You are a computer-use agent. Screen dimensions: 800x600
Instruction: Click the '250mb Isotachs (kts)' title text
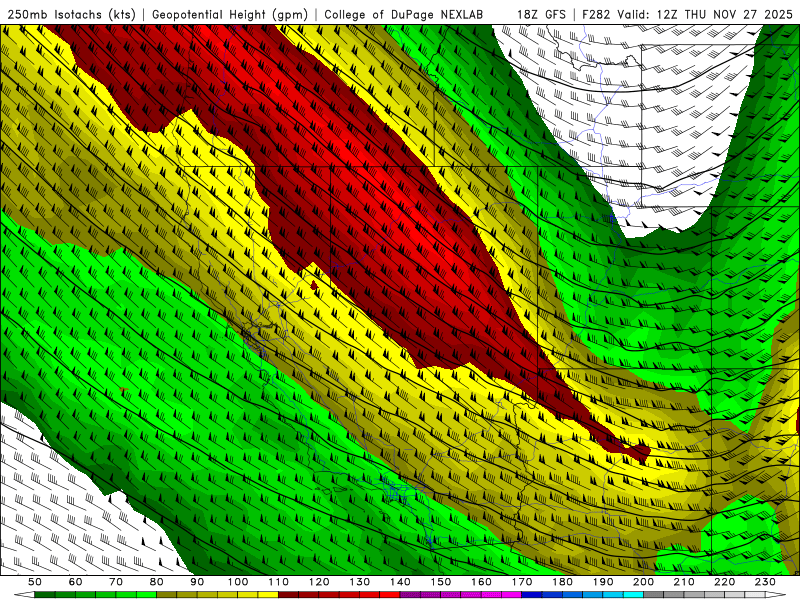point(71,14)
